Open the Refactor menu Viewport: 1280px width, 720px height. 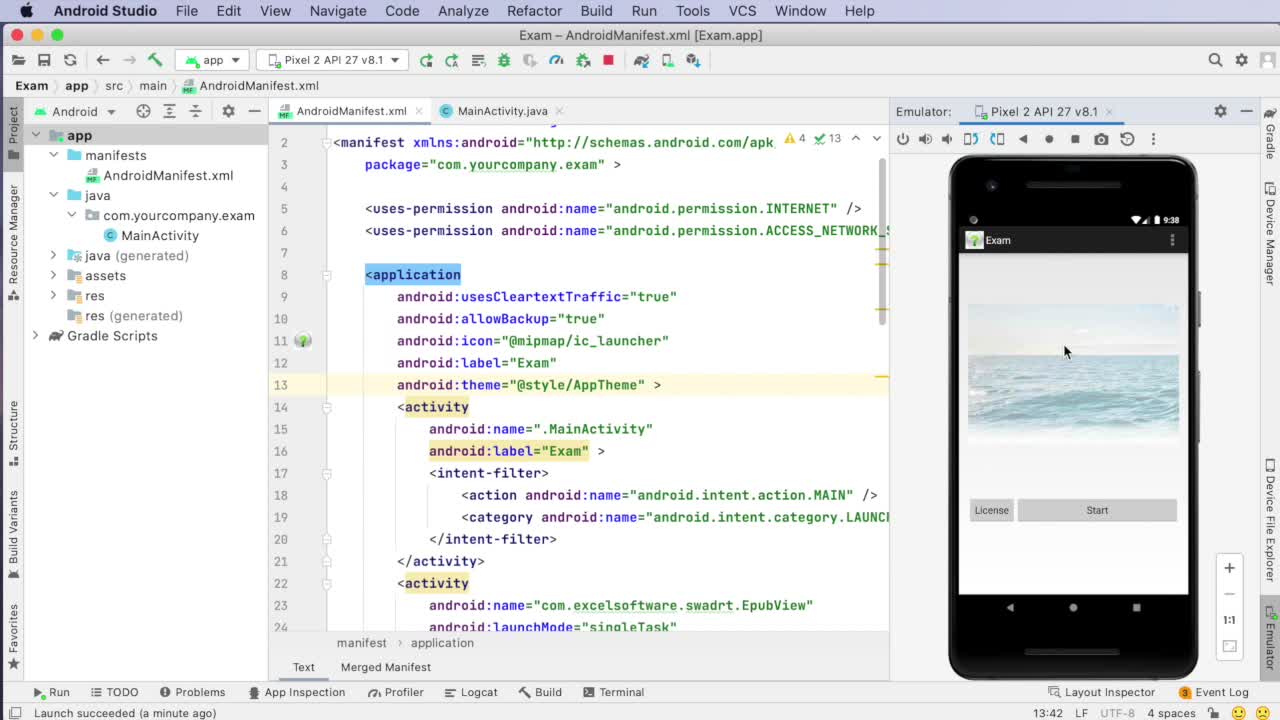pos(534,11)
